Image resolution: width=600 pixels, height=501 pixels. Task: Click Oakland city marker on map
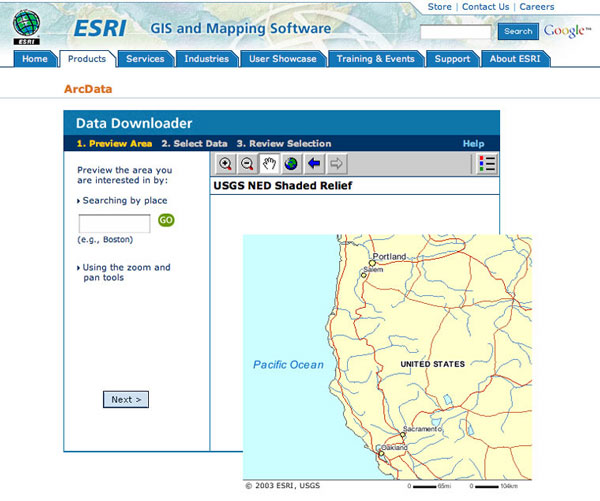[381, 454]
